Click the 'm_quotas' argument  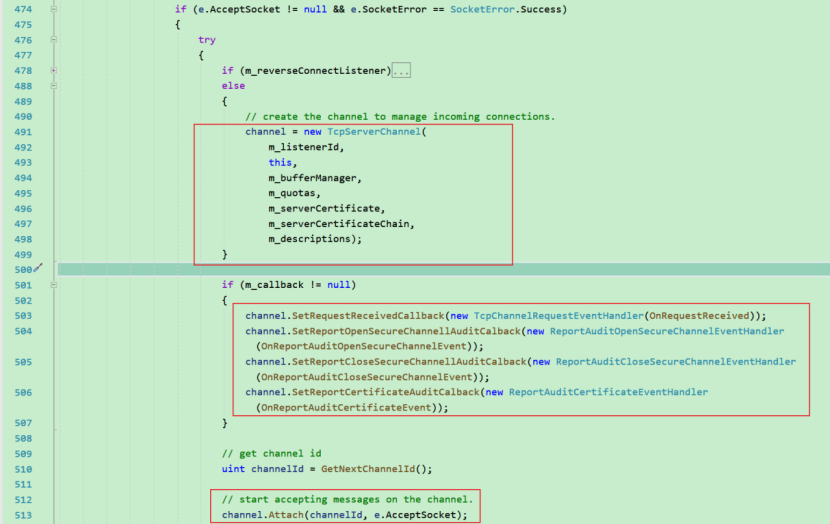[x=292, y=193]
